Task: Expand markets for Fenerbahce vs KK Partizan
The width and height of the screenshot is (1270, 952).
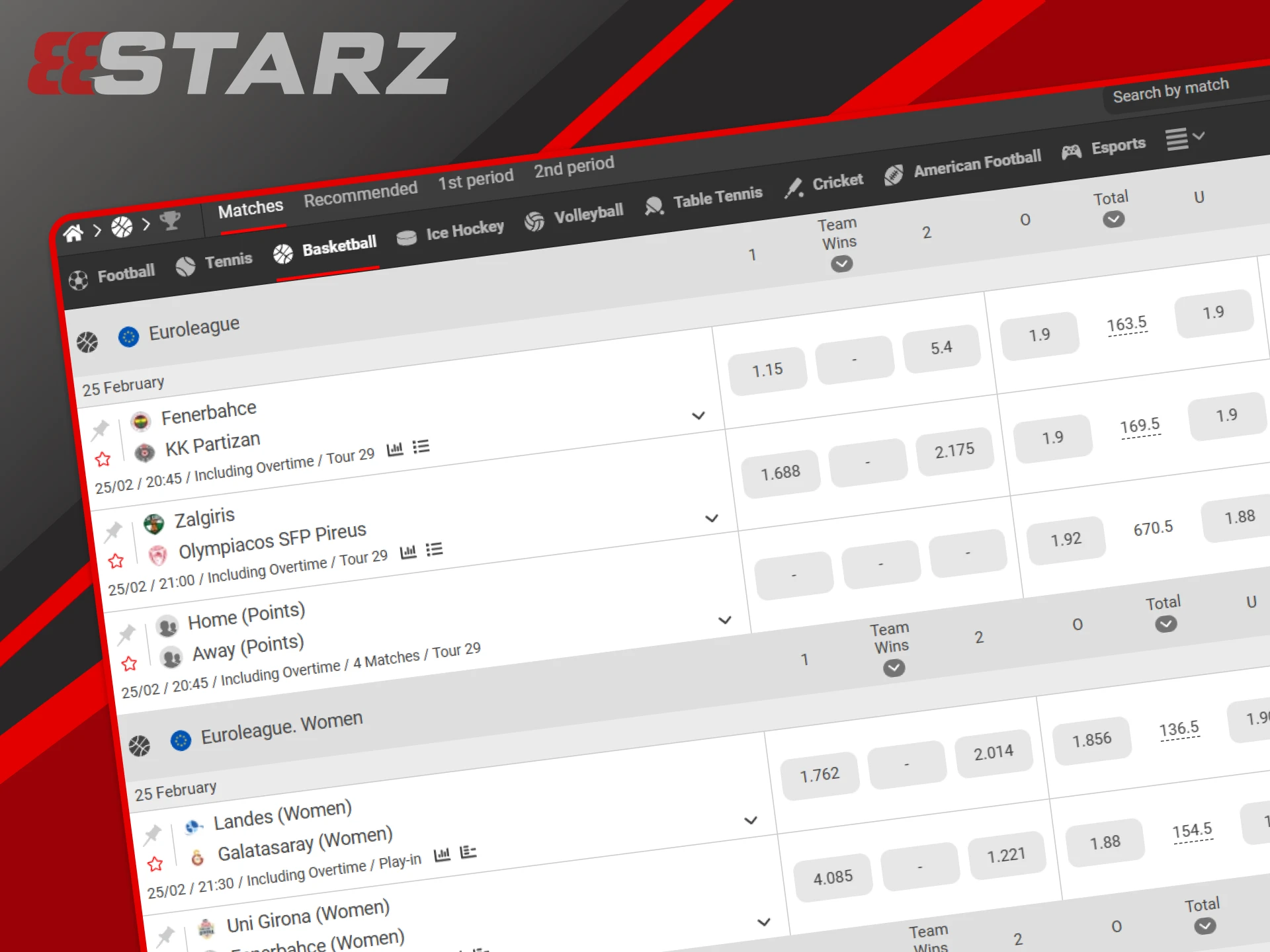Action: (x=698, y=416)
